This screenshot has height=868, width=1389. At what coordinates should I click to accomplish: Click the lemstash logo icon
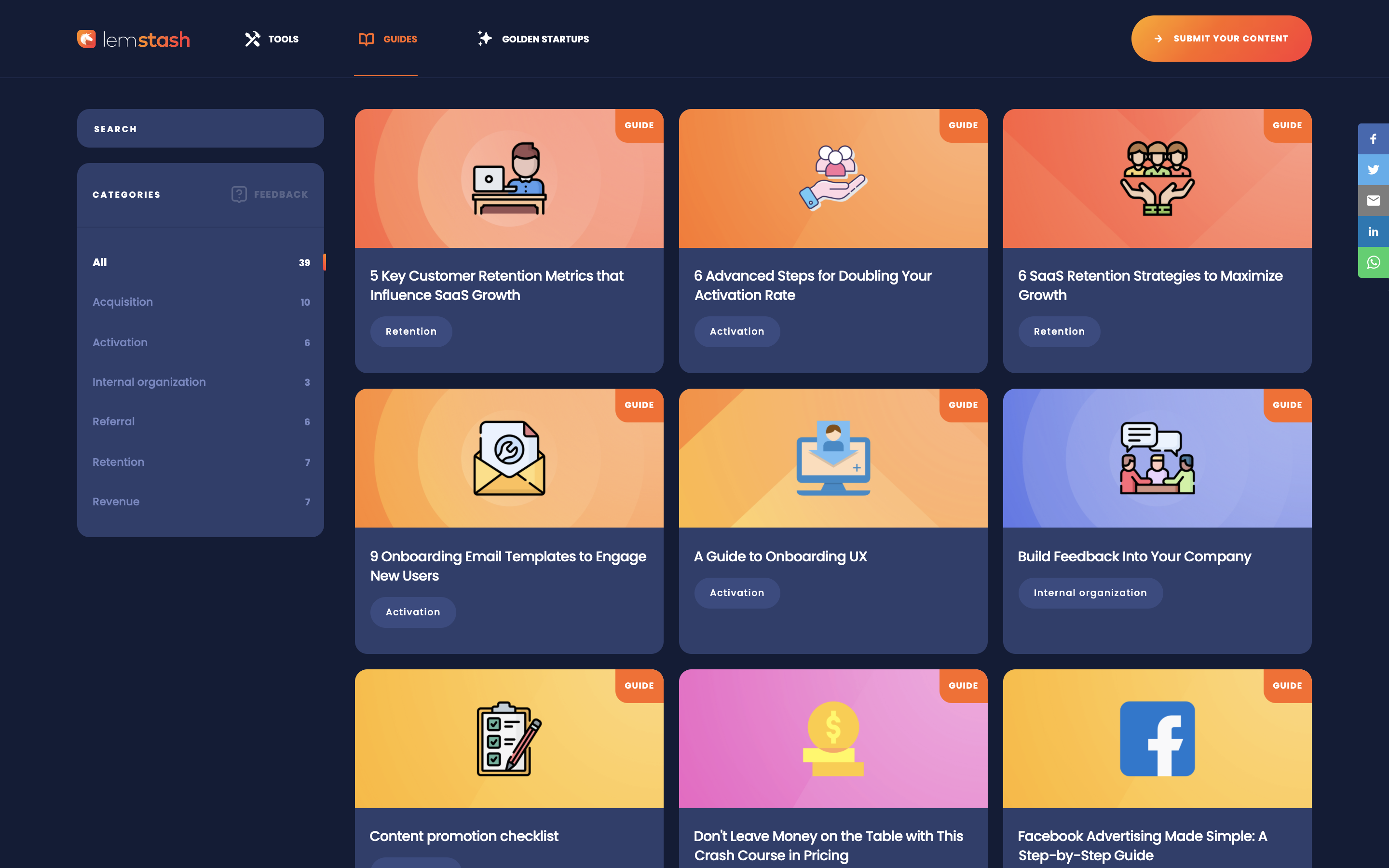pyautogui.click(x=87, y=39)
